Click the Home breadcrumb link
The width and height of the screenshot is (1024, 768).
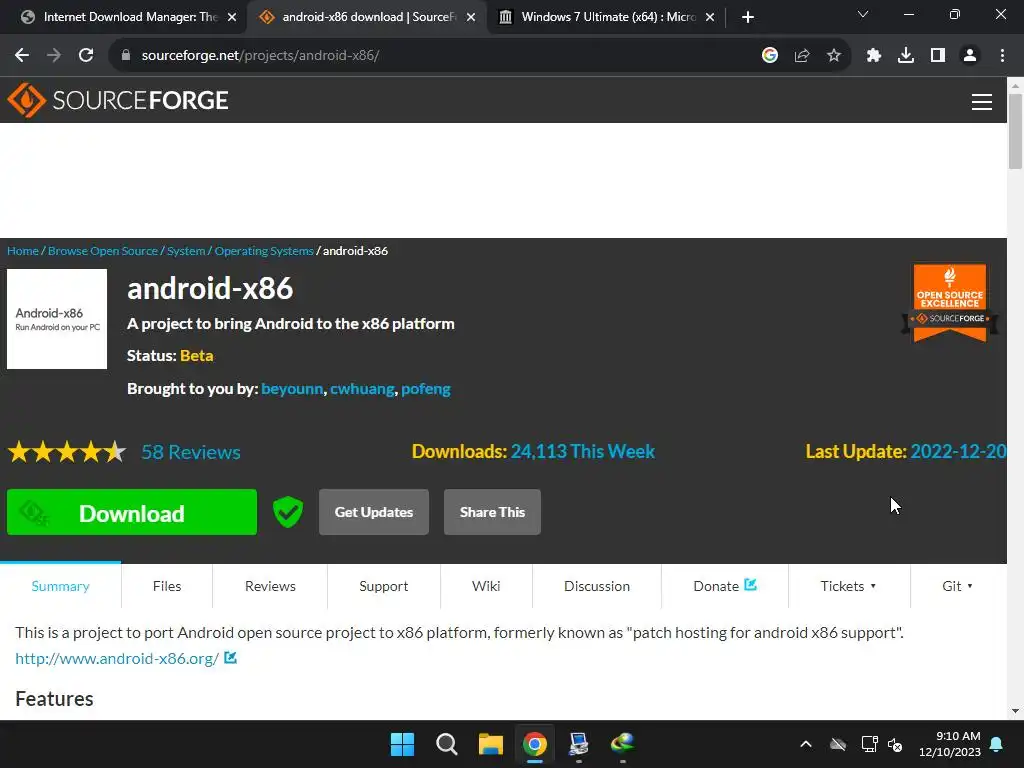point(23,251)
